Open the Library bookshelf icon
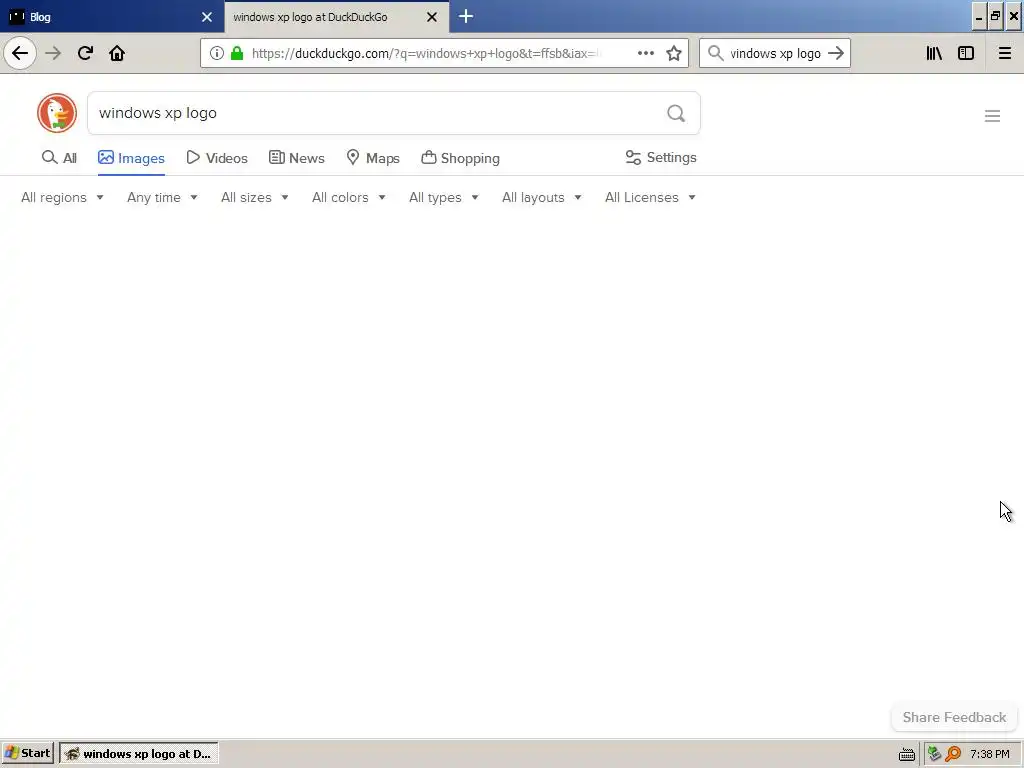This screenshot has width=1024, height=768. (x=934, y=54)
